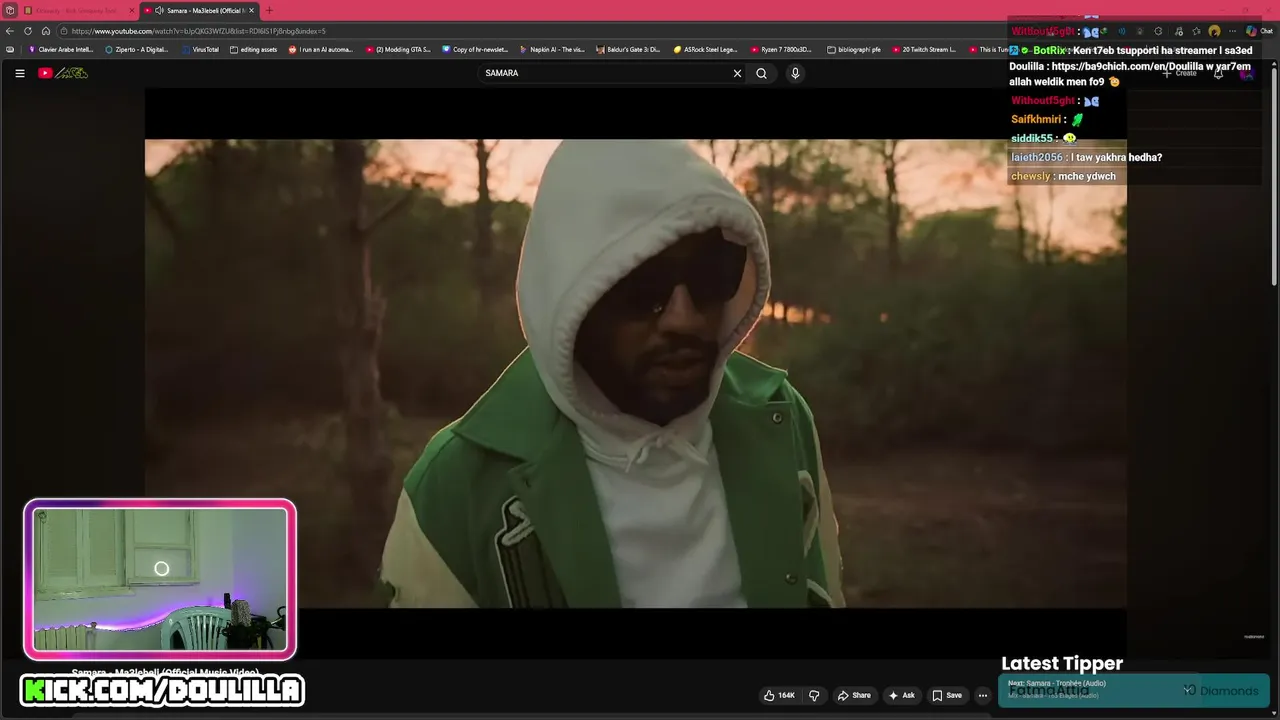Viewport: 1280px width, 720px height.
Task: Open a new browser tab
Action: coord(268,10)
